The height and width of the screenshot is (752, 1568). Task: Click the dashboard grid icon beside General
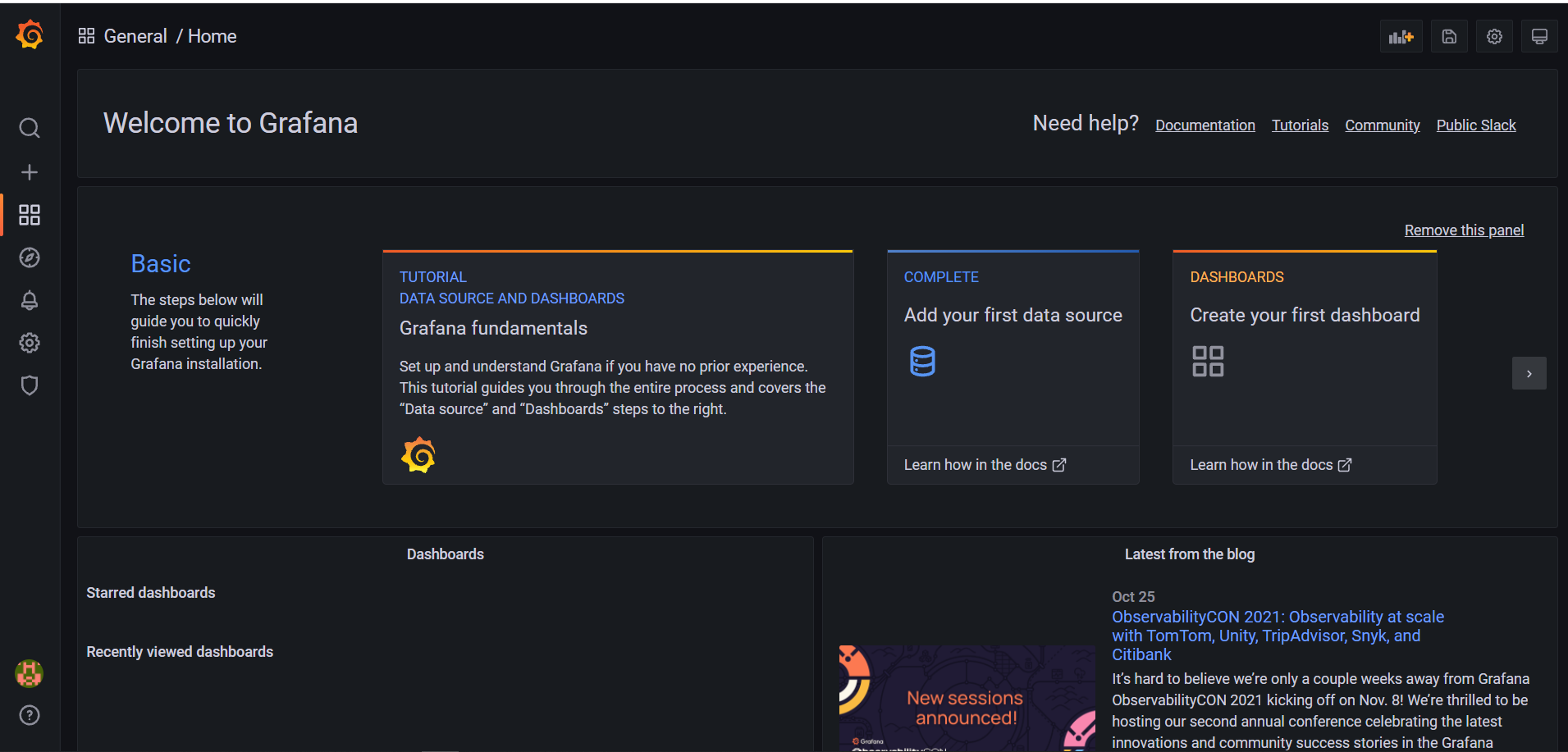pos(86,36)
